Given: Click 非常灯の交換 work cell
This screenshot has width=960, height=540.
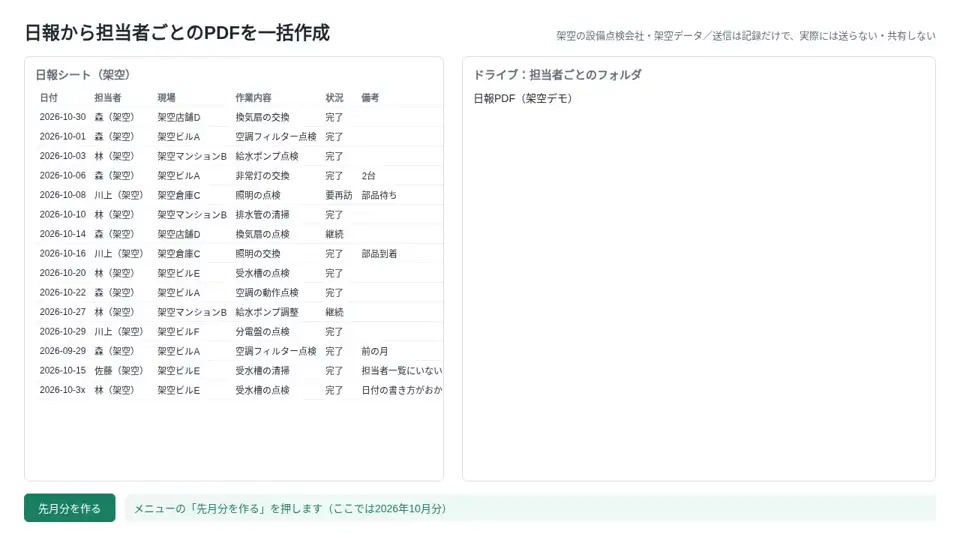Looking at the screenshot, I should point(263,176).
